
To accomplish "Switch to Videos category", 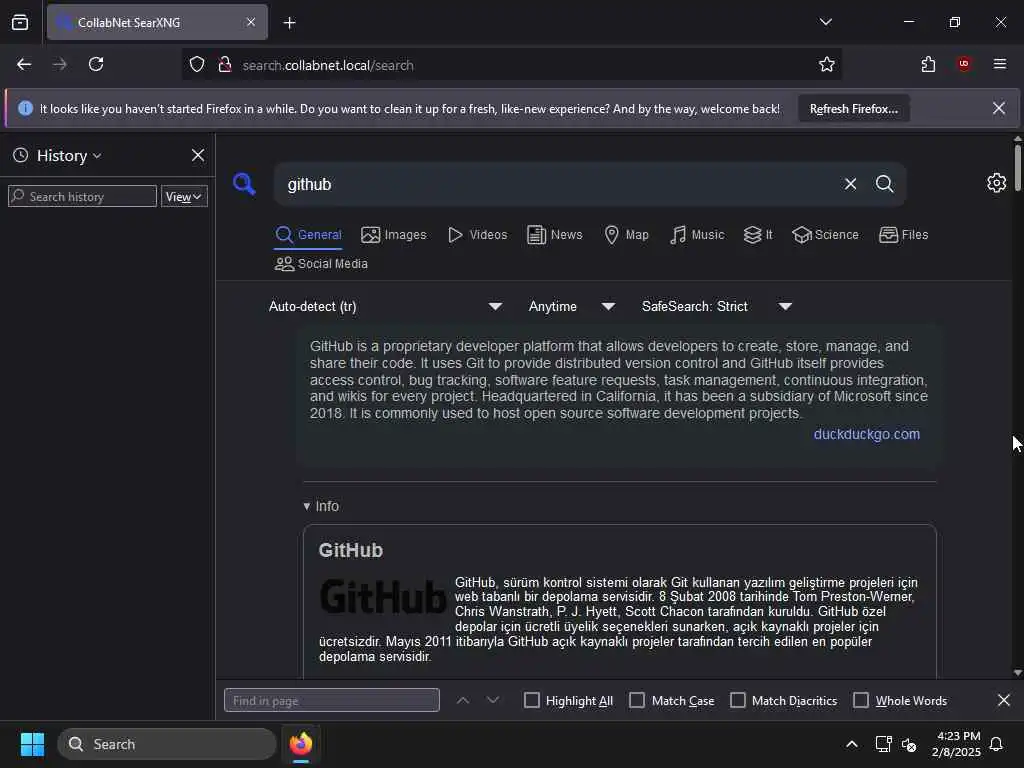I will tap(477, 235).
